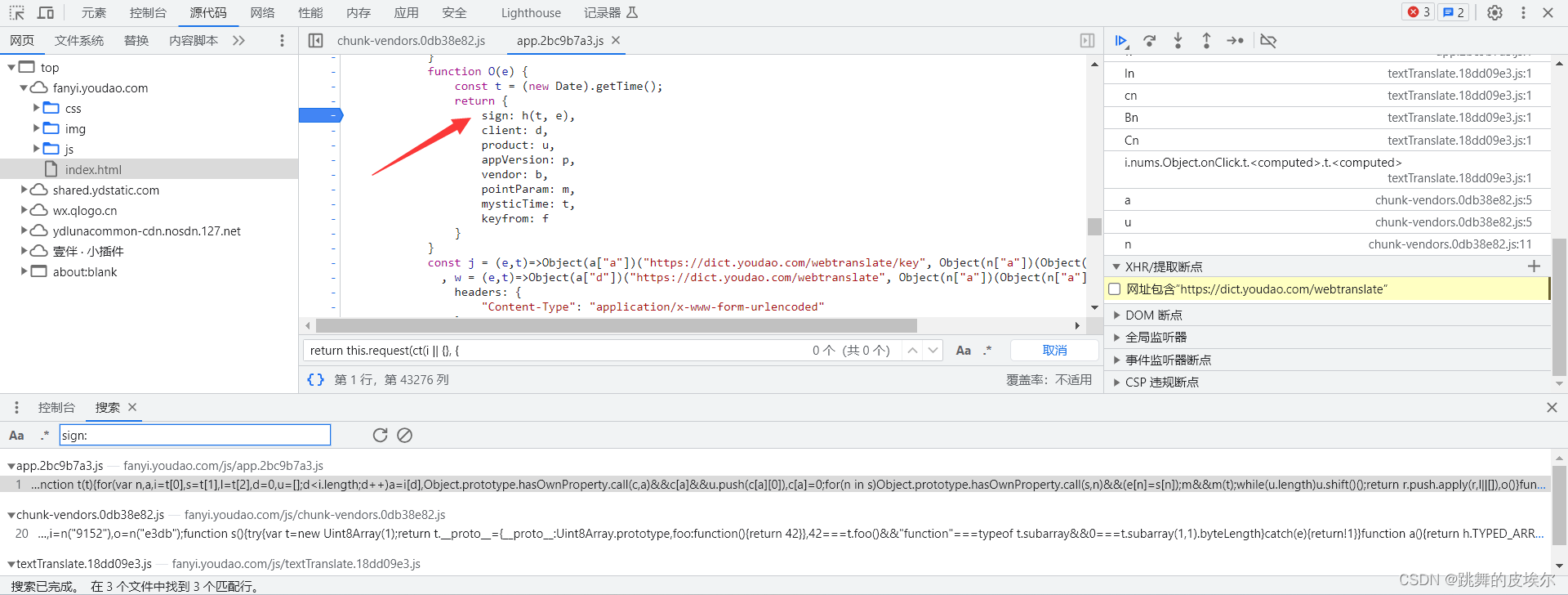Click the Step button
The image size is (1568, 595).
pos(1236,41)
